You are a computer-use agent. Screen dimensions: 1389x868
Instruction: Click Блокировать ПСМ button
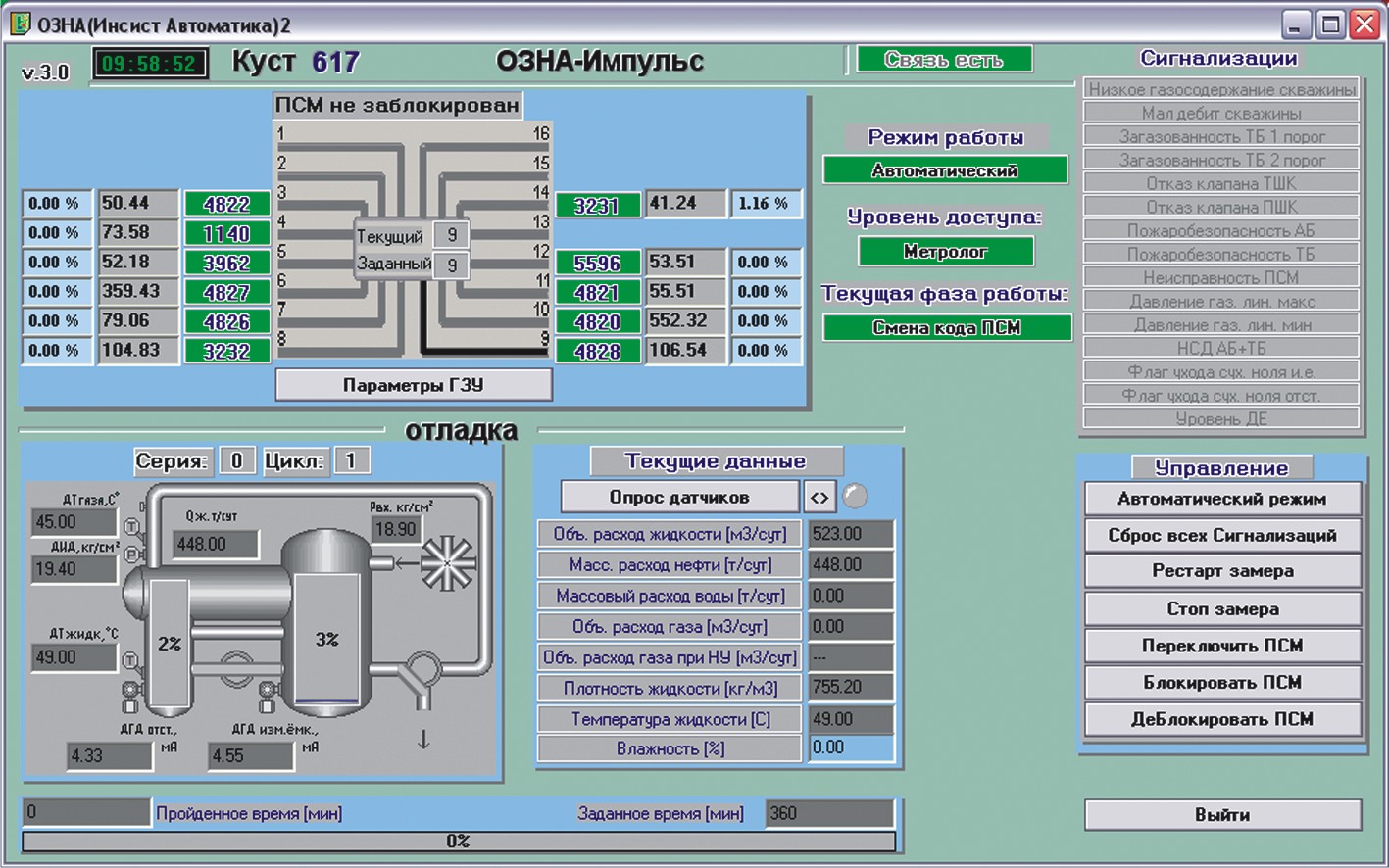1222,682
